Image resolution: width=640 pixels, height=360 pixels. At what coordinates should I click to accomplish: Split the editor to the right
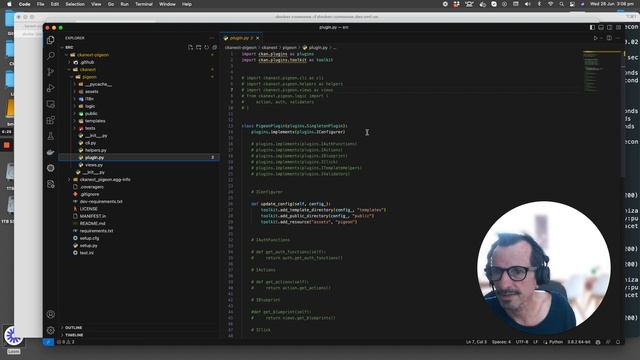click(609, 38)
